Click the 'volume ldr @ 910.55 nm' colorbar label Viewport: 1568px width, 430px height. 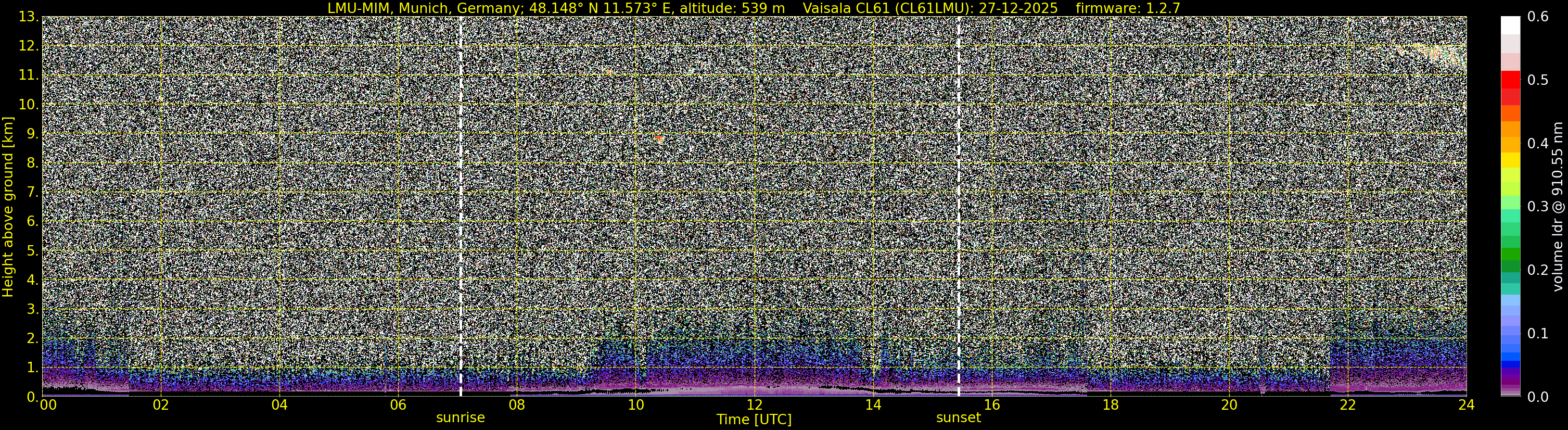coord(1558,207)
